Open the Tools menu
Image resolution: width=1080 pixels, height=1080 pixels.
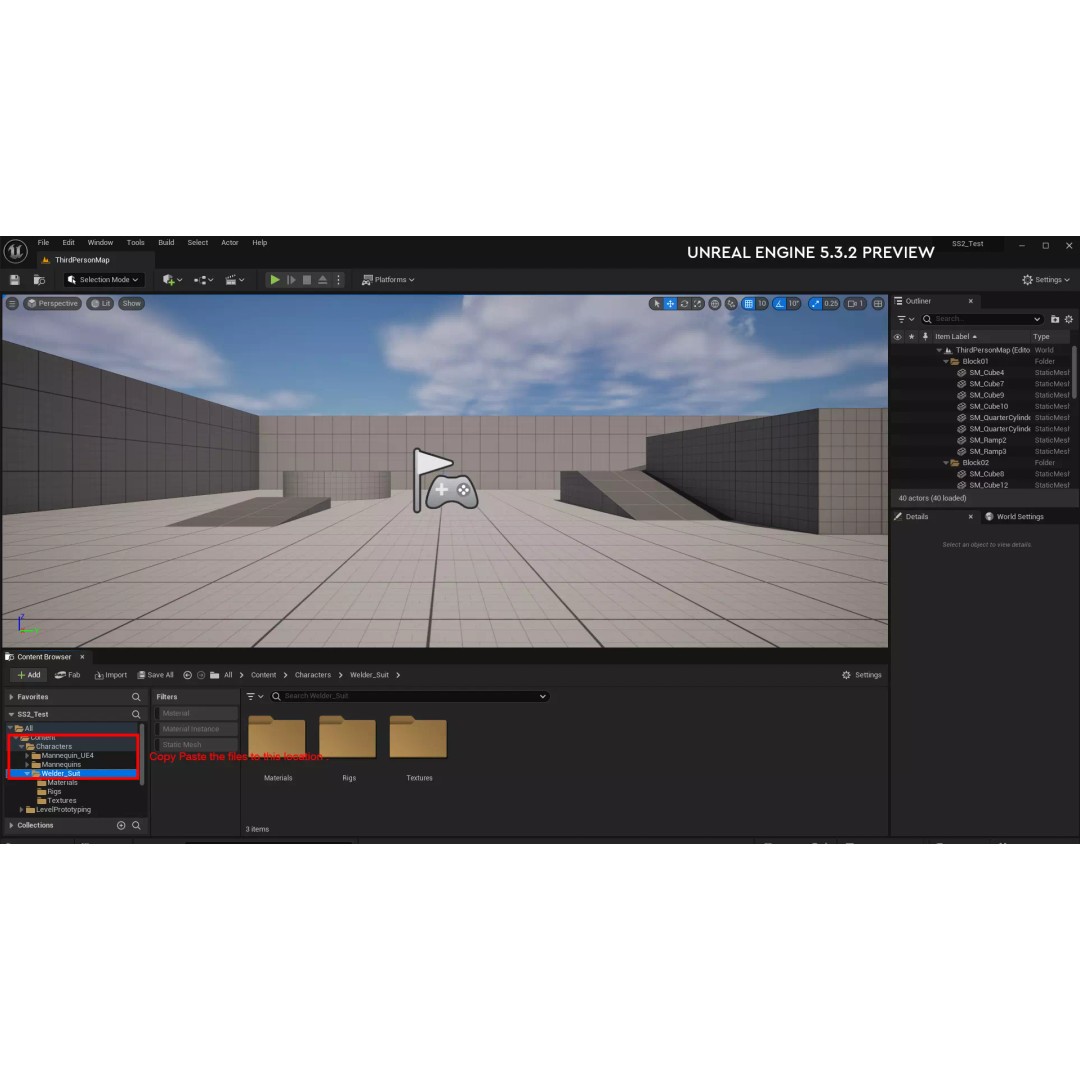[x=136, y=242]
